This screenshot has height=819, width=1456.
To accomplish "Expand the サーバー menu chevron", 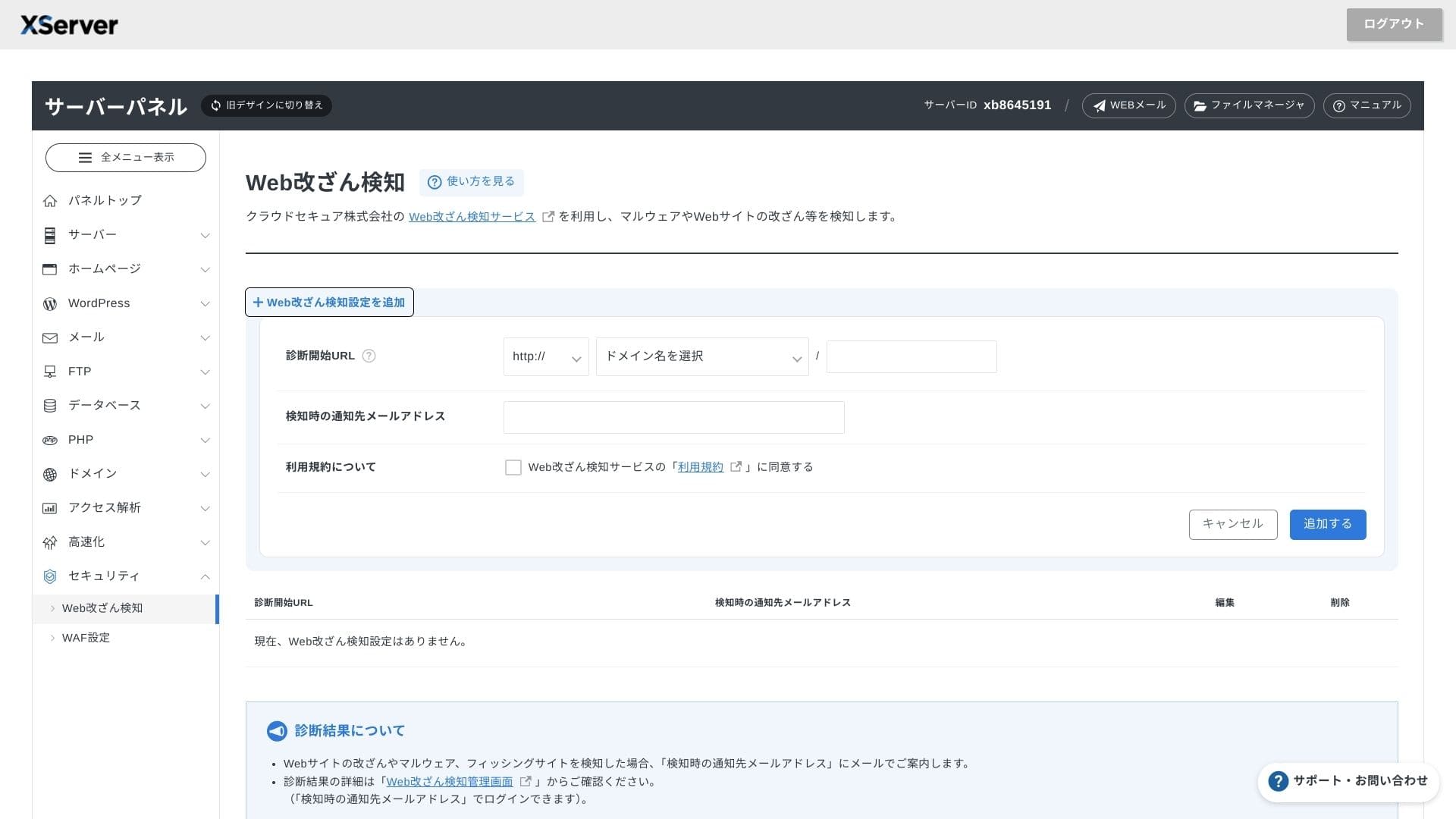I will pos(205,236).
